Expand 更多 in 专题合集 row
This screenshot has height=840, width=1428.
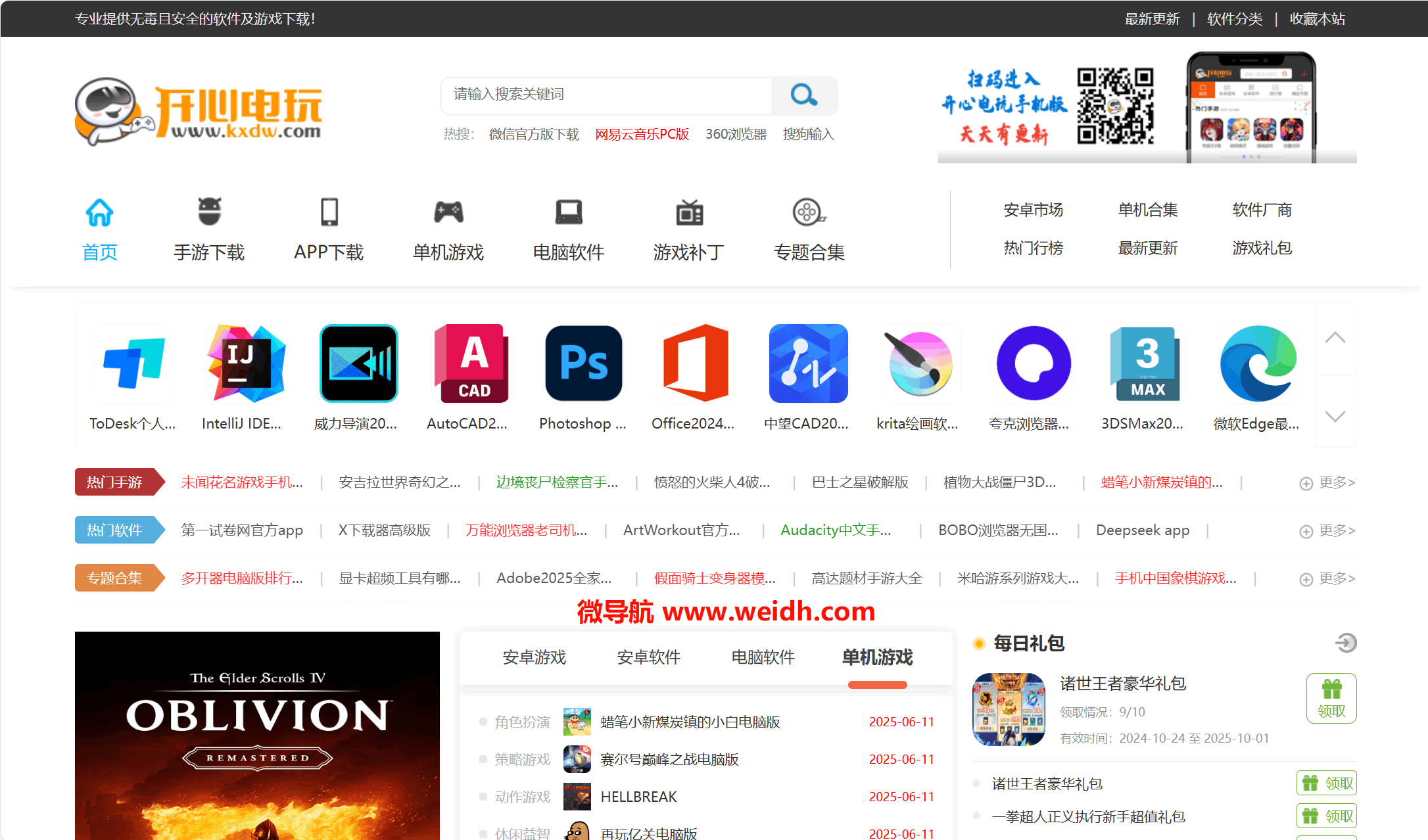click(x=1327, y=578)
